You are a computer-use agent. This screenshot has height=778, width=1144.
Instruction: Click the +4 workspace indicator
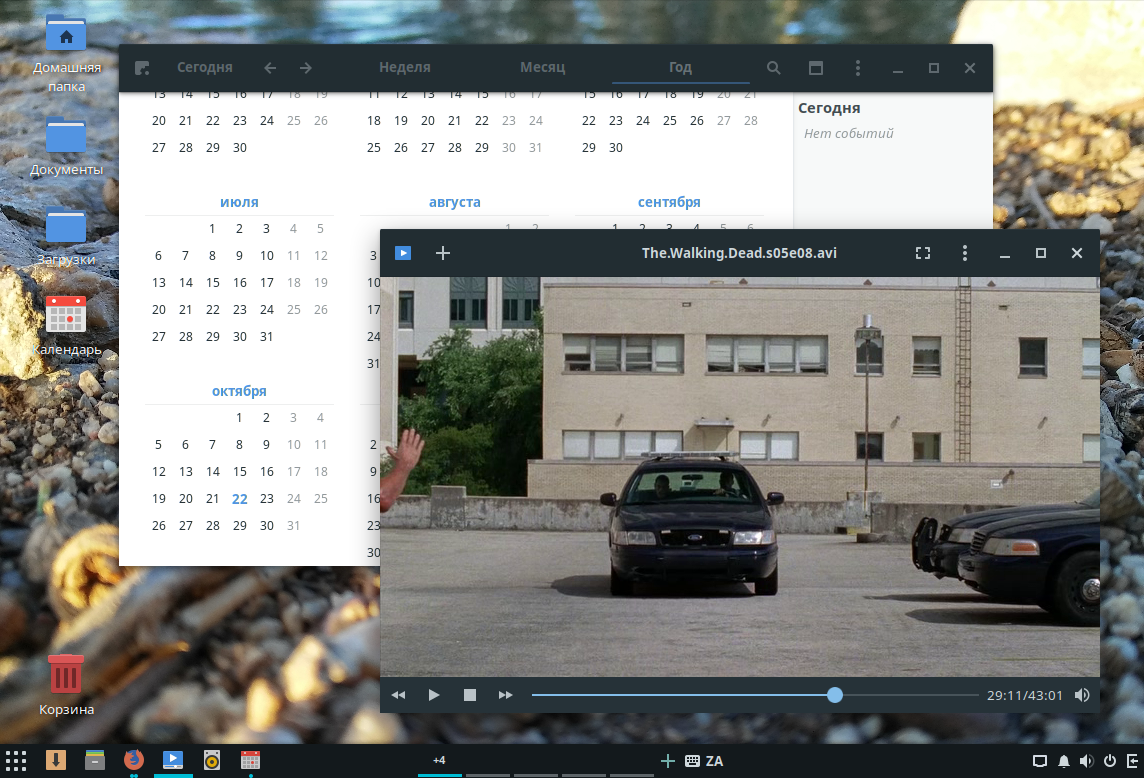[x=439, y=760]
